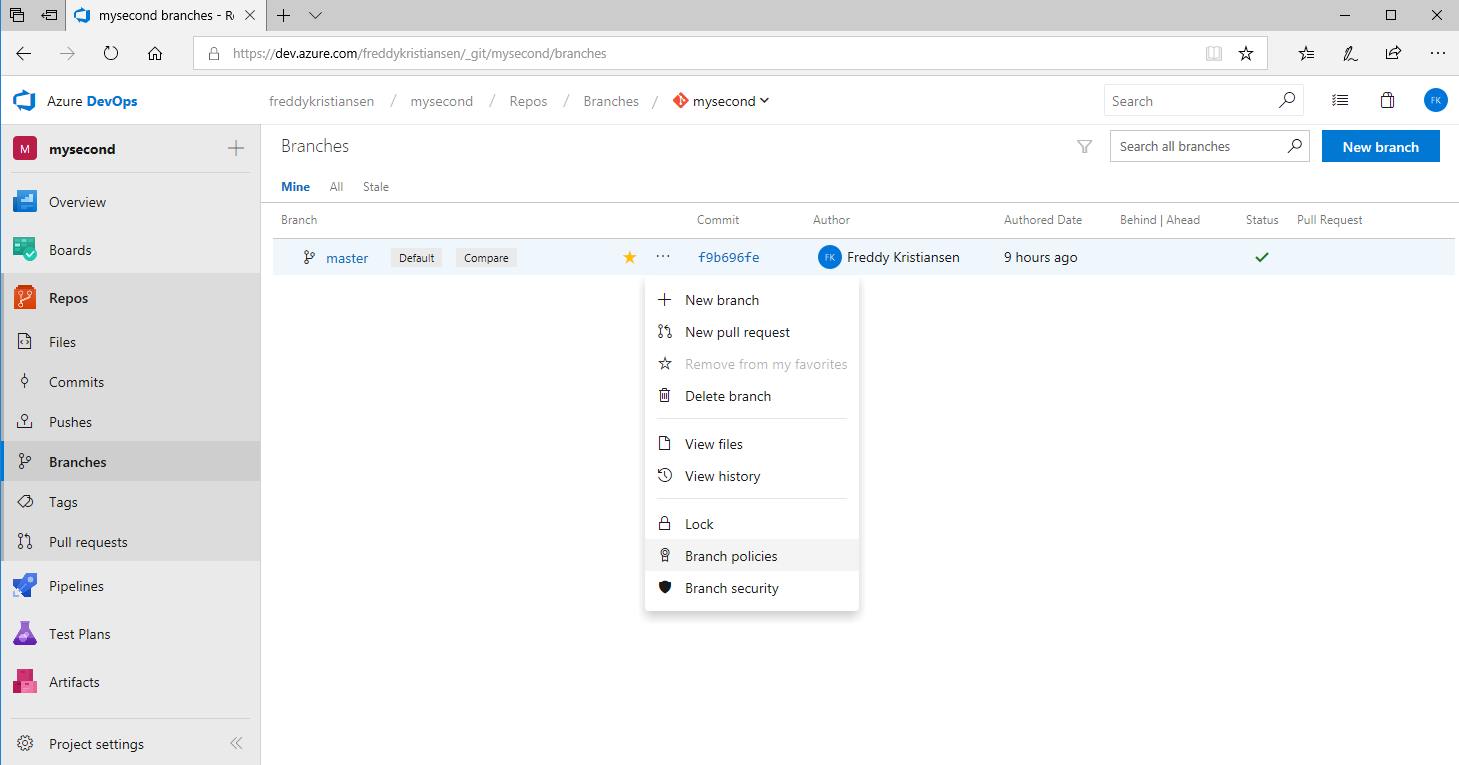Choose Lock in the context menu

coord(699,524)
